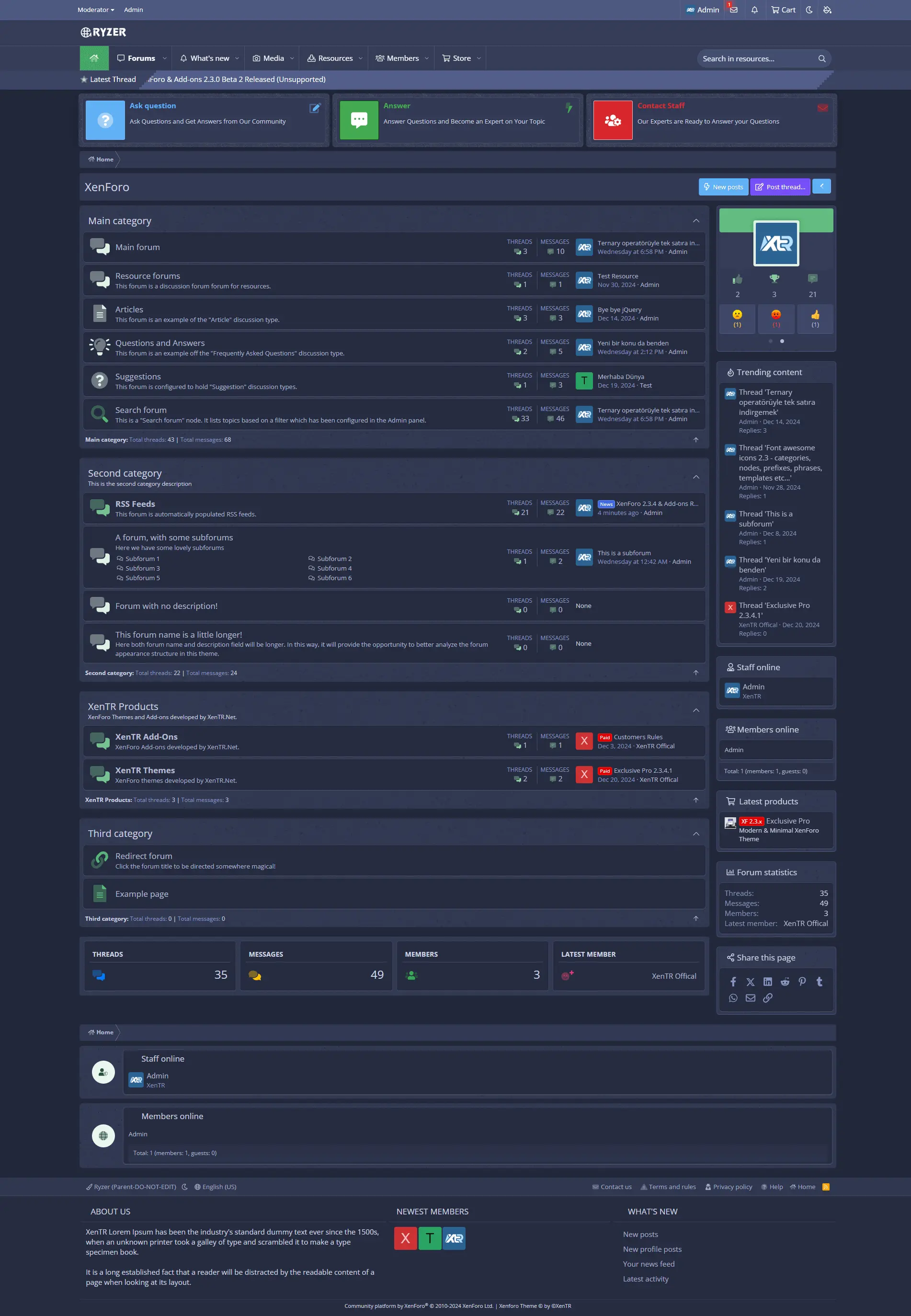Click the green Answer speech bubble icon
911x1316 pixels.
[x=359, y=120]
